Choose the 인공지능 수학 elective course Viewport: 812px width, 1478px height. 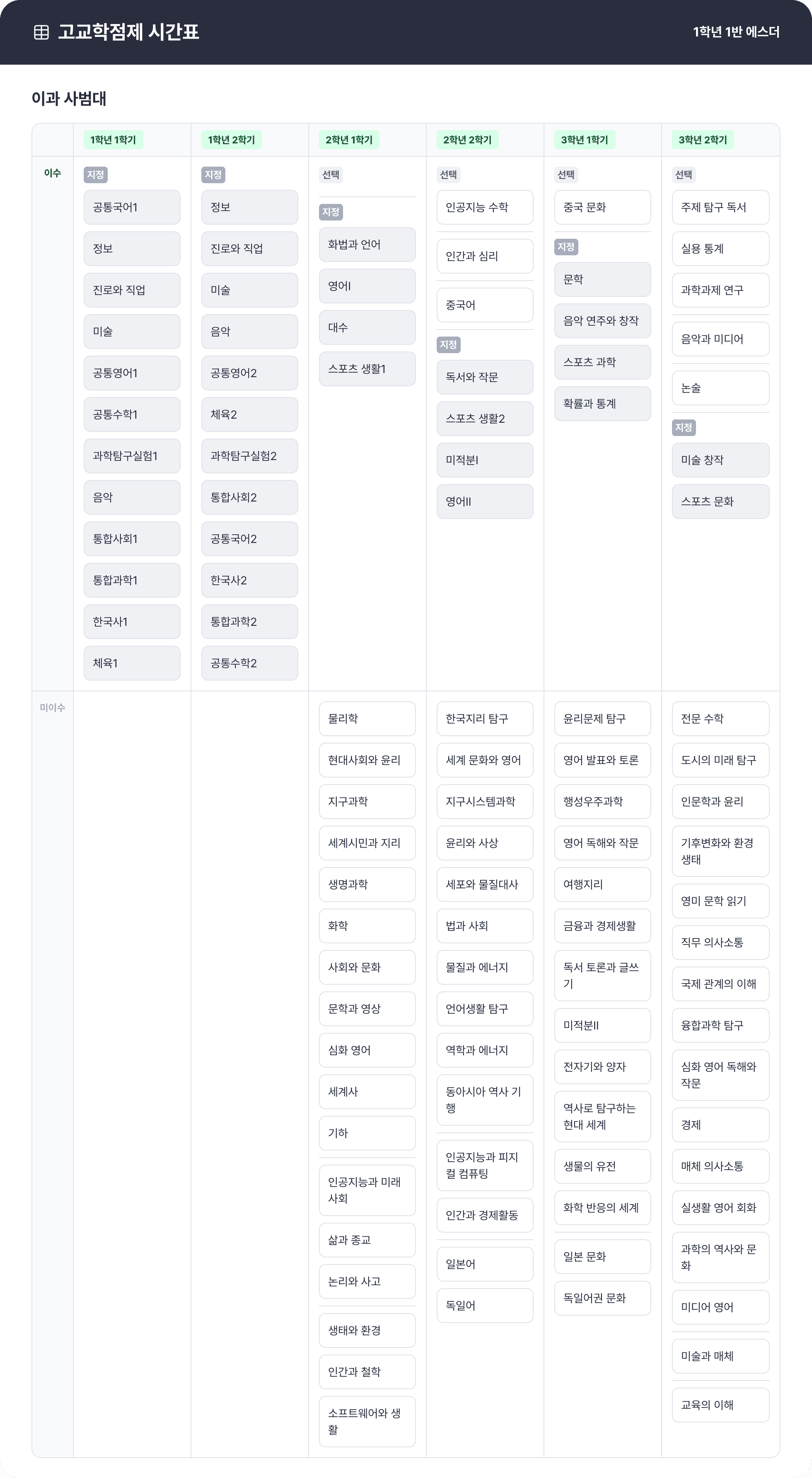pos(485,207)
